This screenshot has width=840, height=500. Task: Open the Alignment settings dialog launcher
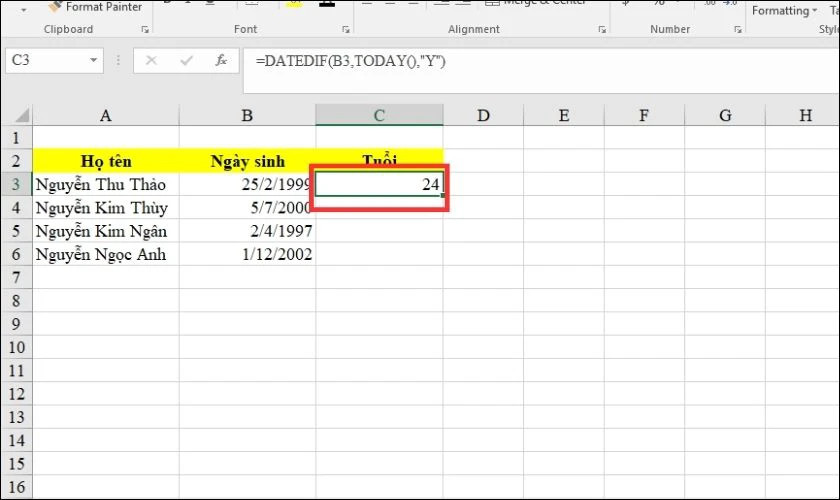602,30
